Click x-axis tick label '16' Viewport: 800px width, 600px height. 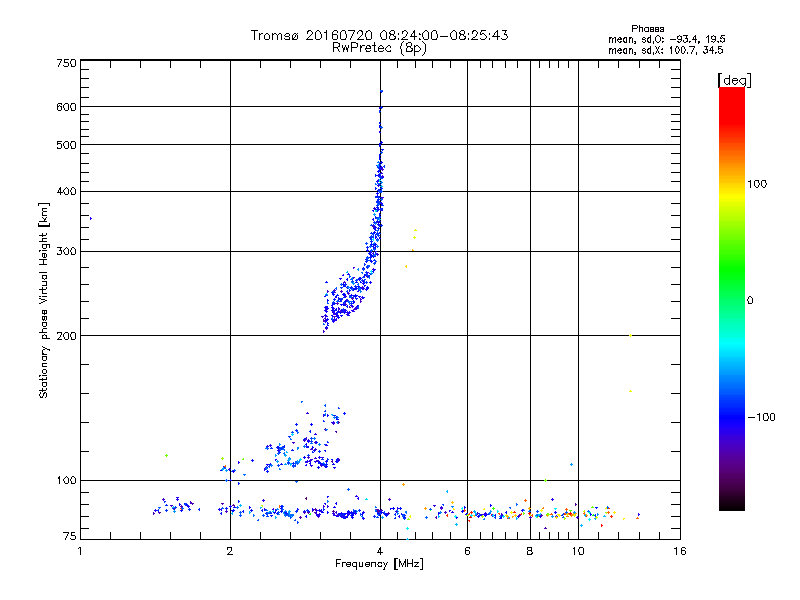point(680,551)
